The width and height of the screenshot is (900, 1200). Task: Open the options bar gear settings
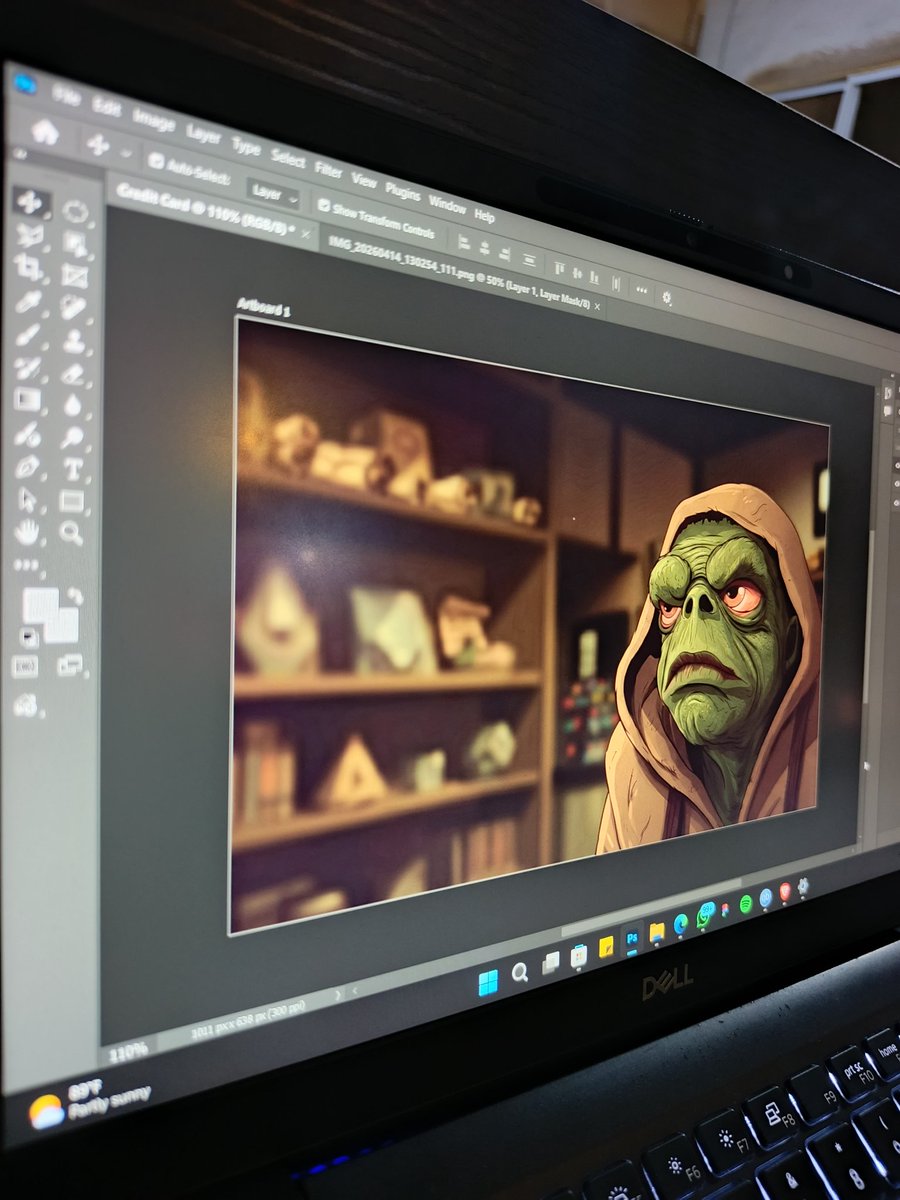[667, 297]
